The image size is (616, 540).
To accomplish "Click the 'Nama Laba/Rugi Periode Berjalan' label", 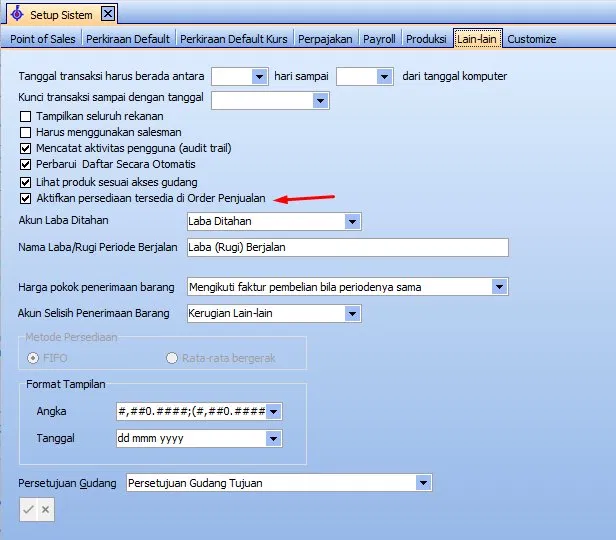I will tap(98, 247).
